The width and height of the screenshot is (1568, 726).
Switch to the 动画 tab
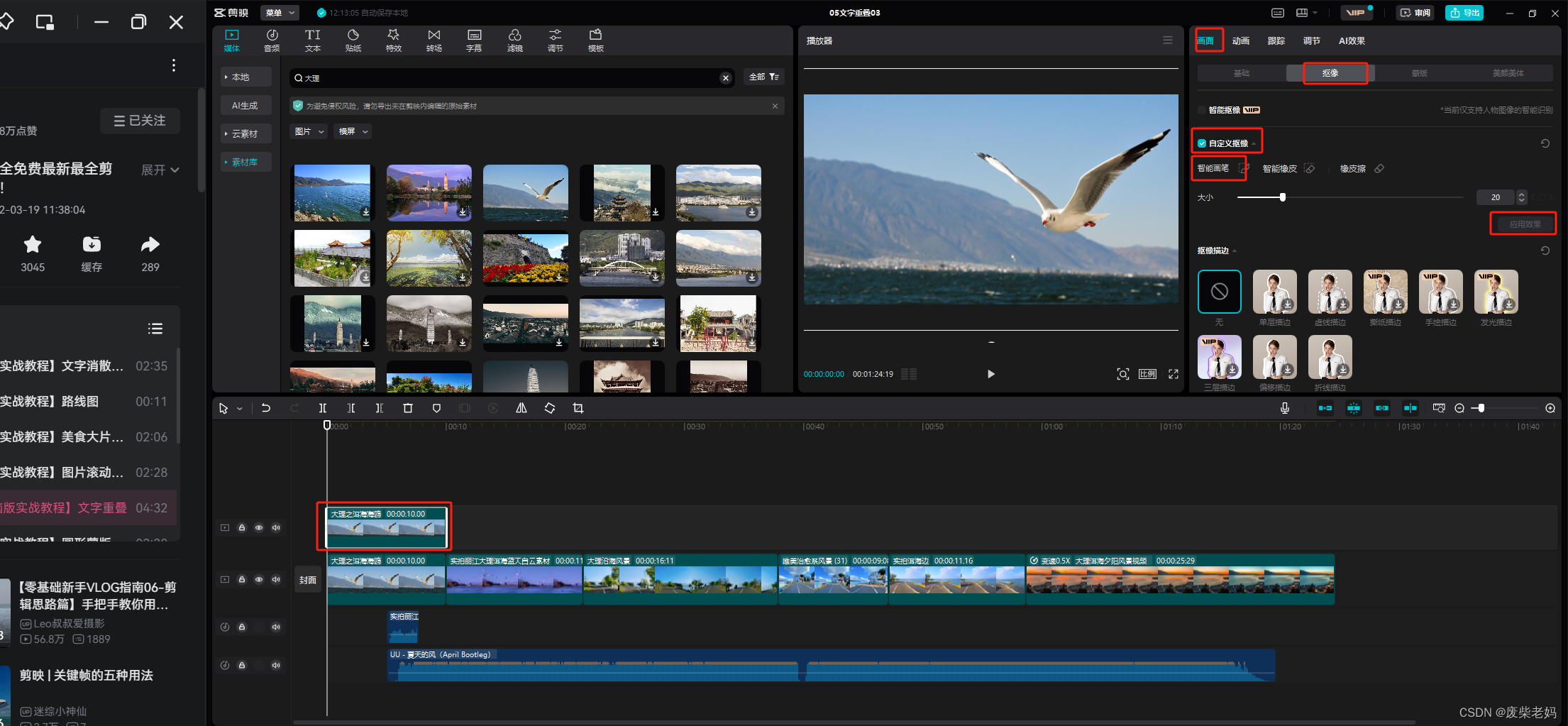[x=1241, y=40]
